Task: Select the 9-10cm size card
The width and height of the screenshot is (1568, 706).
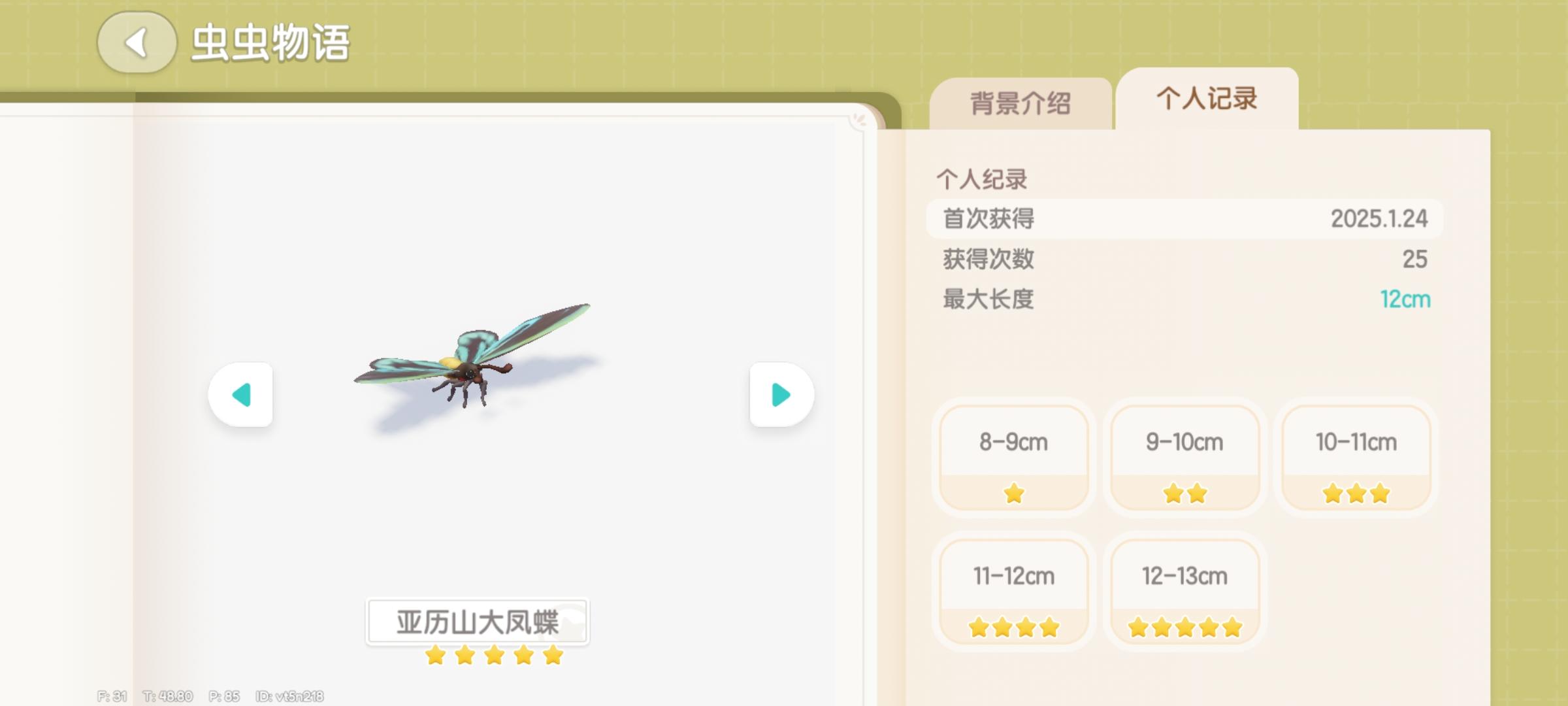Action: [x=1184, y=458]
